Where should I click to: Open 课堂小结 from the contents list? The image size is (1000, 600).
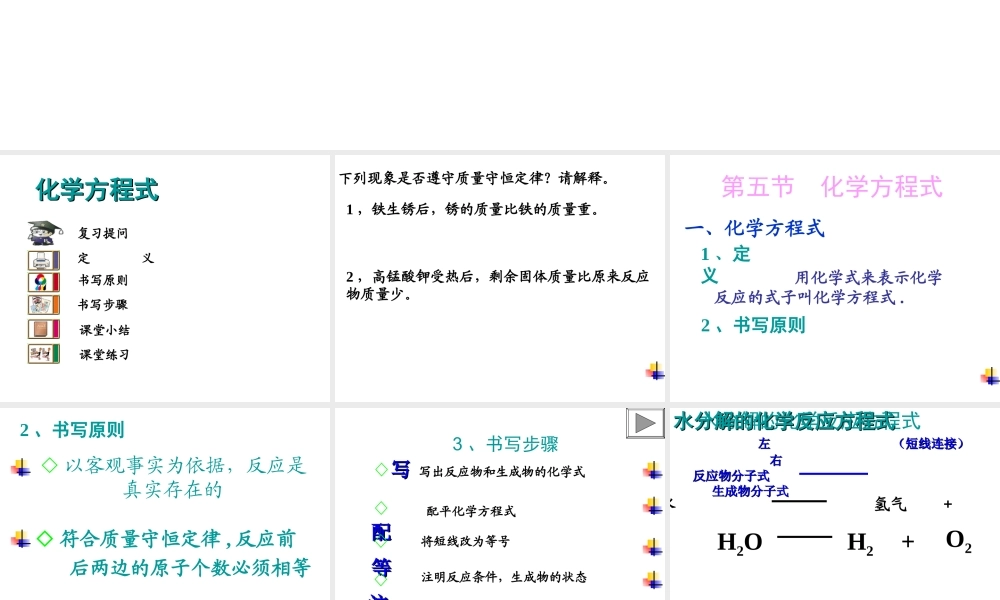[103, 330]
